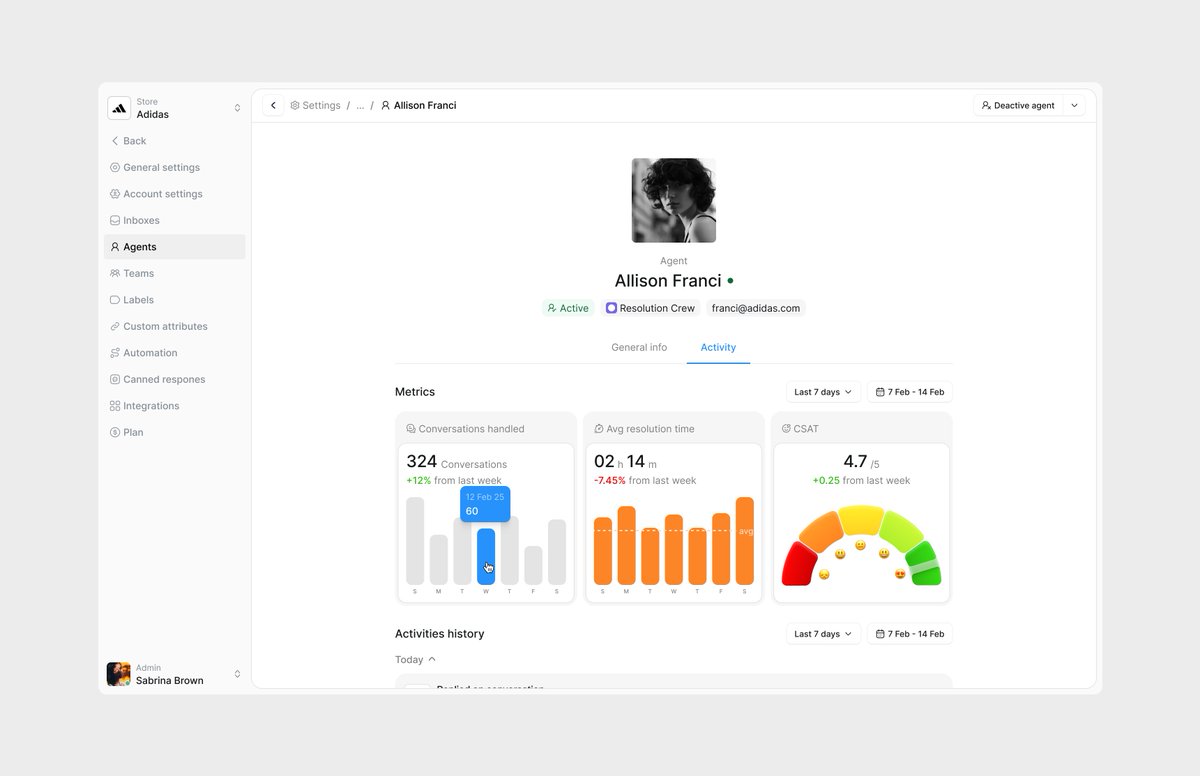Click the Conversations handled chat icon
The height and width of the screenshot is (776, 1200).
tap(411, 429)
